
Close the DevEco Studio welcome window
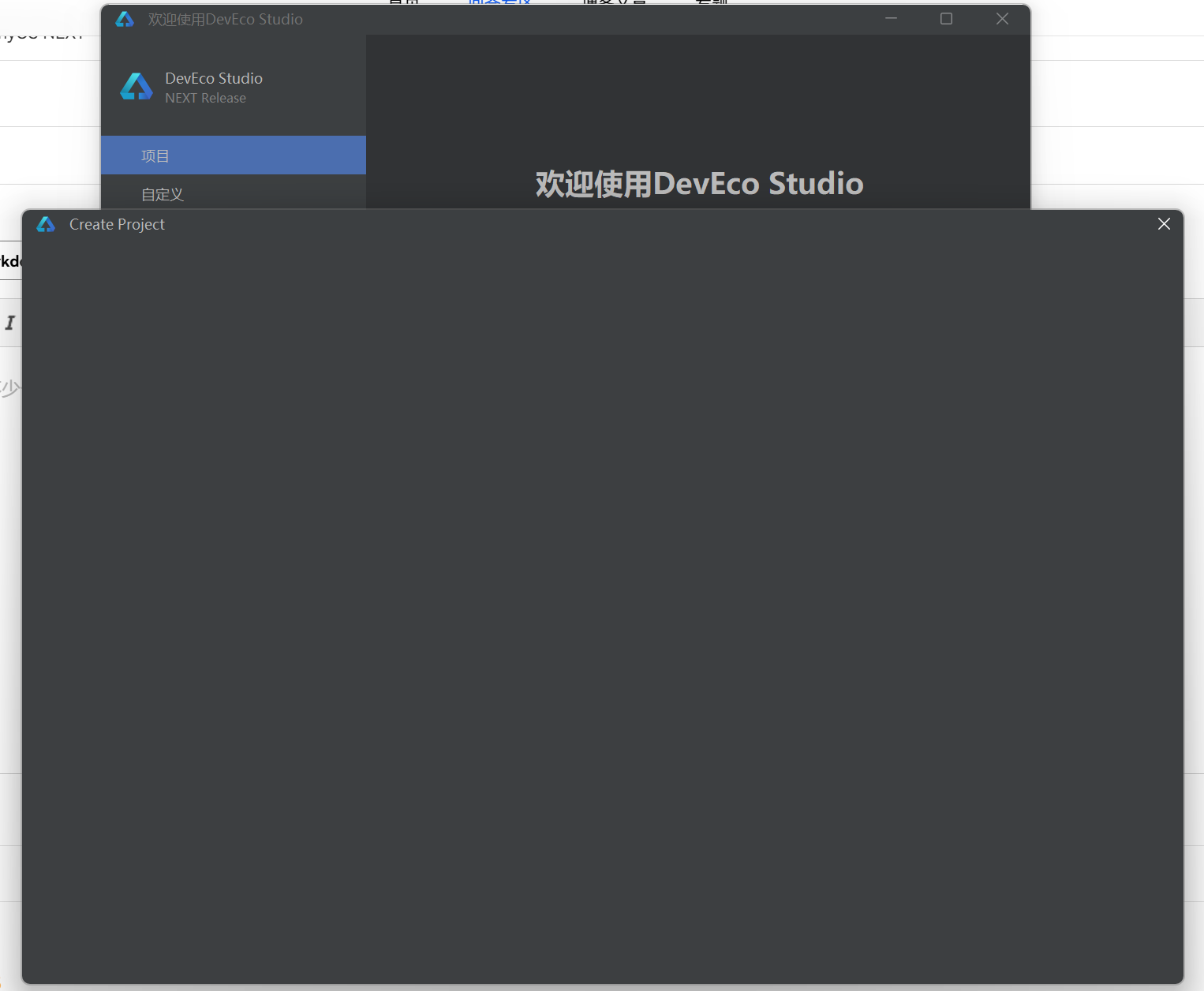(1002, 19)
